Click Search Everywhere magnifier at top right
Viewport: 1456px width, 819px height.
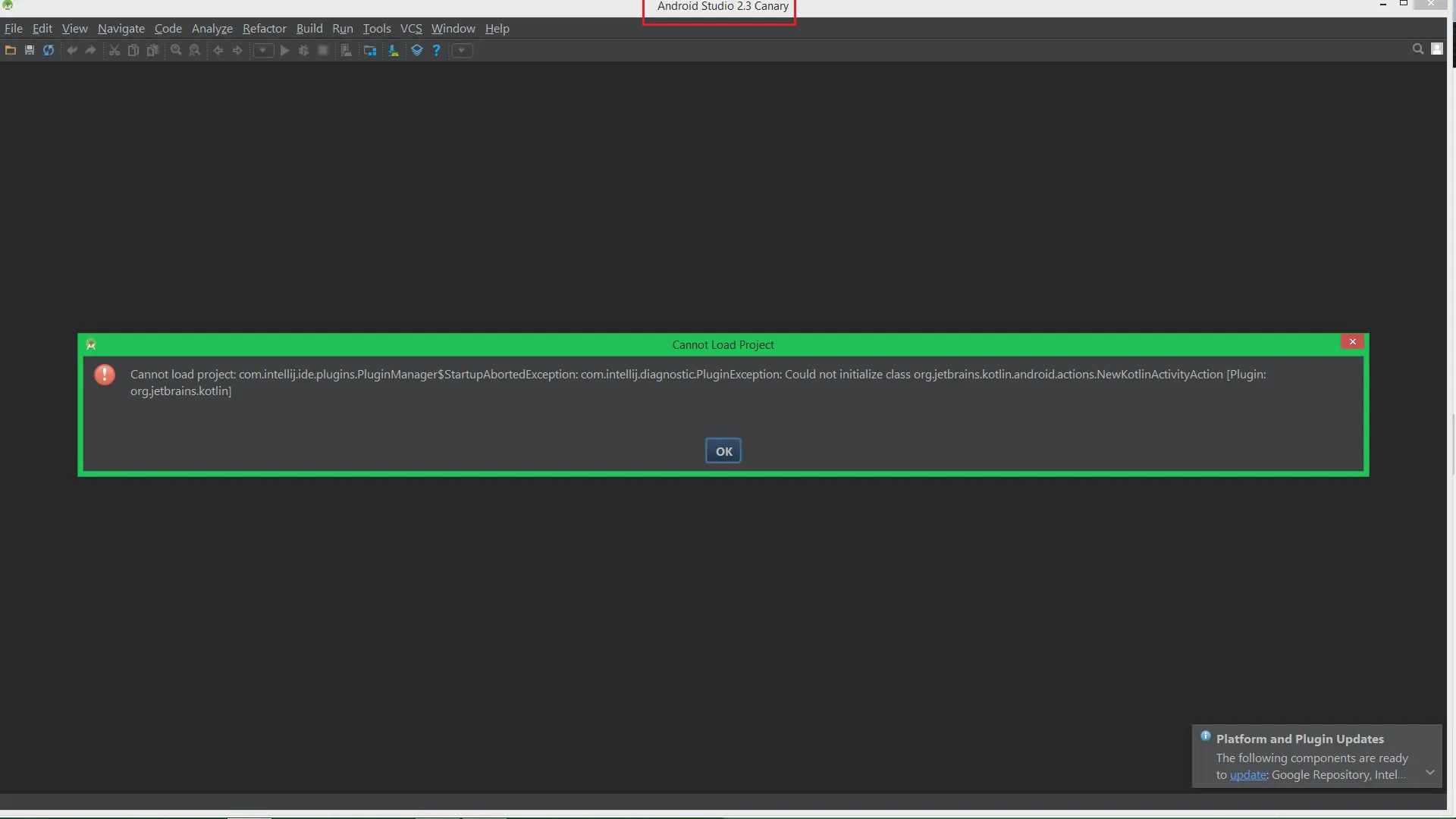(x=1417, y=49)
